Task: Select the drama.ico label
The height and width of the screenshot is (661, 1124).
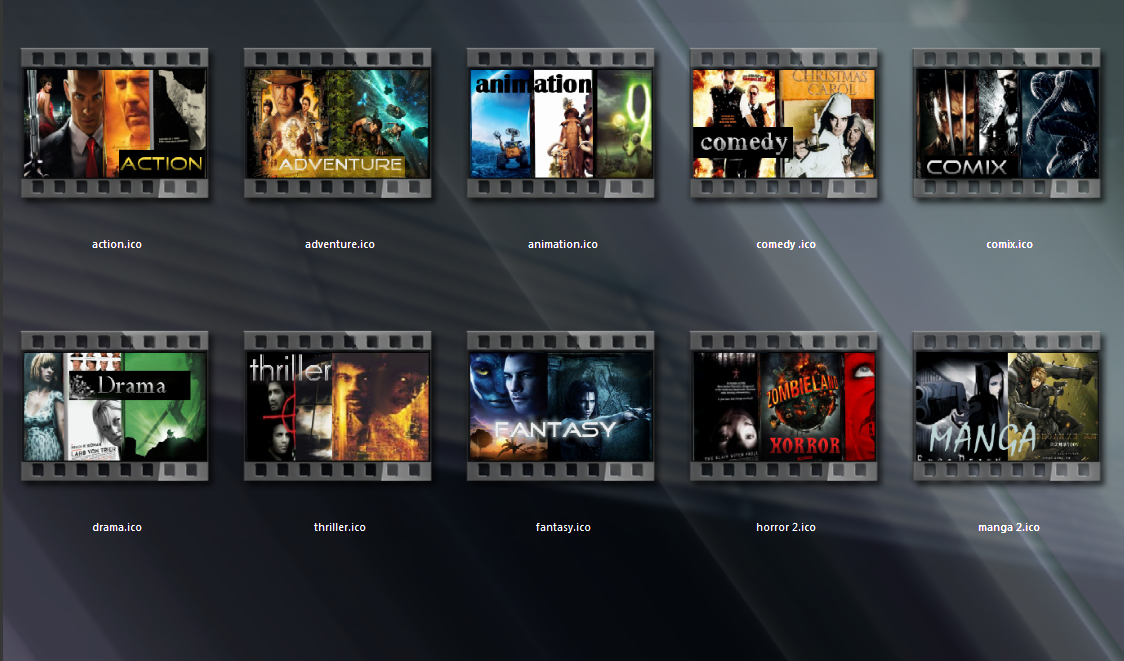Action: (117, 528)
